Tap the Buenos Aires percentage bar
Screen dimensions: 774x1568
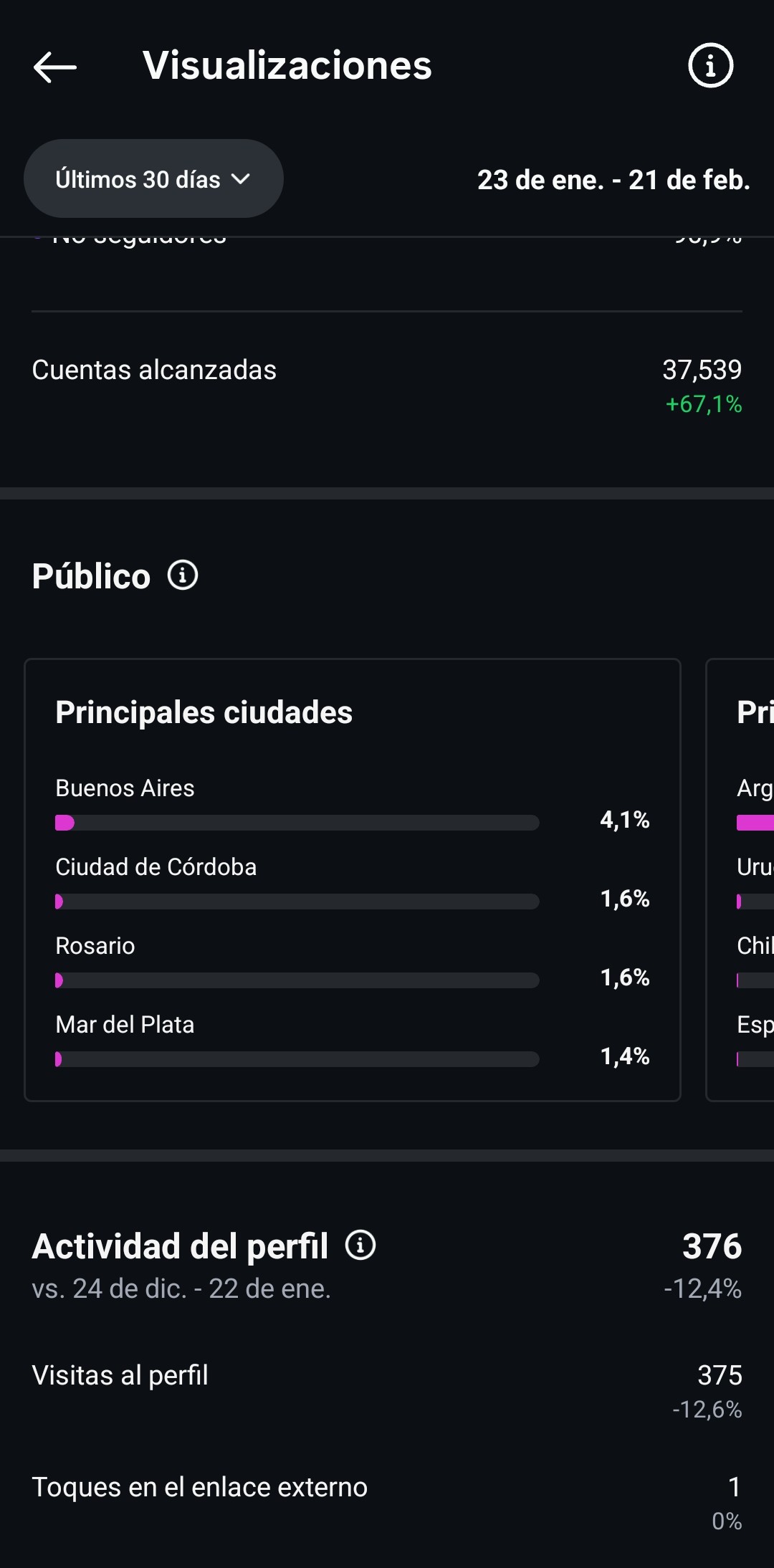(297, 823)
